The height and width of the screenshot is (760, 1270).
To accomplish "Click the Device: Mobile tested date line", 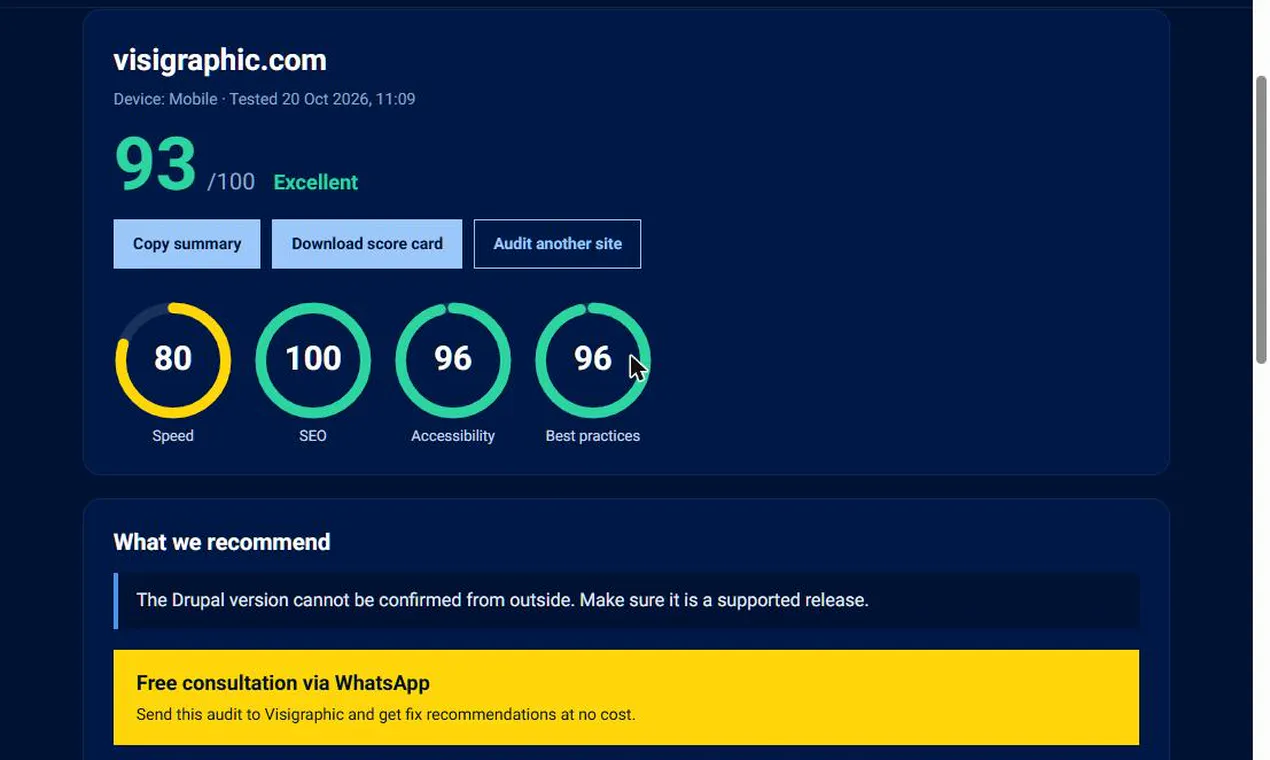I will coord(264,99).
